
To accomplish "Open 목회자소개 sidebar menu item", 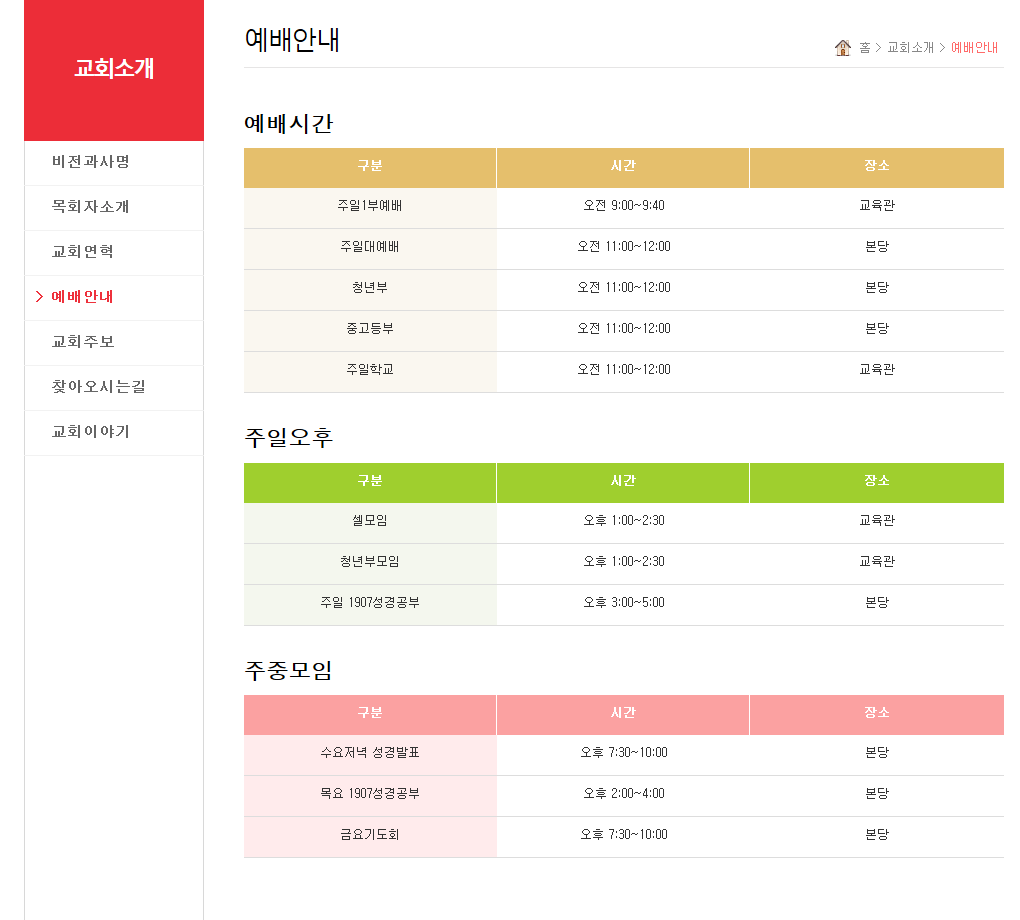I will (91, 207).
